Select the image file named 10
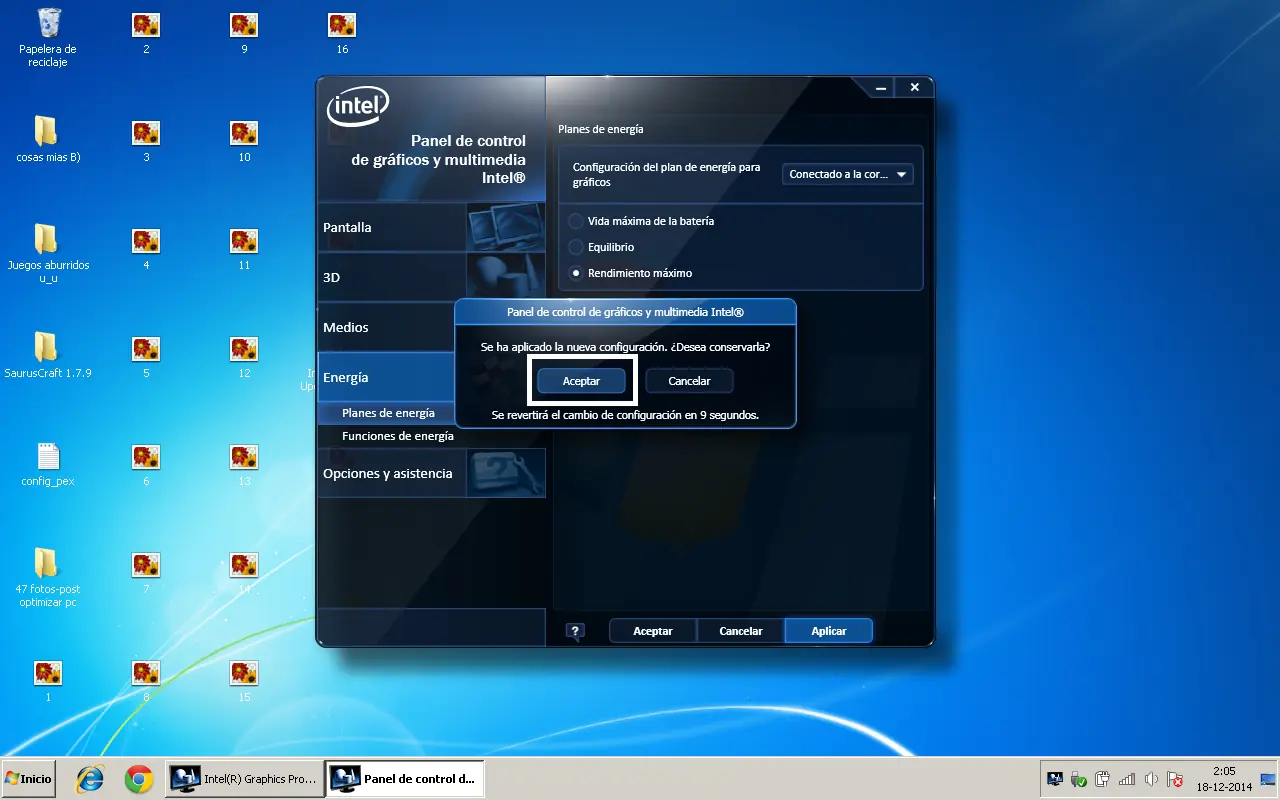Screen dimensions: 1280x800 pos(244,140)
